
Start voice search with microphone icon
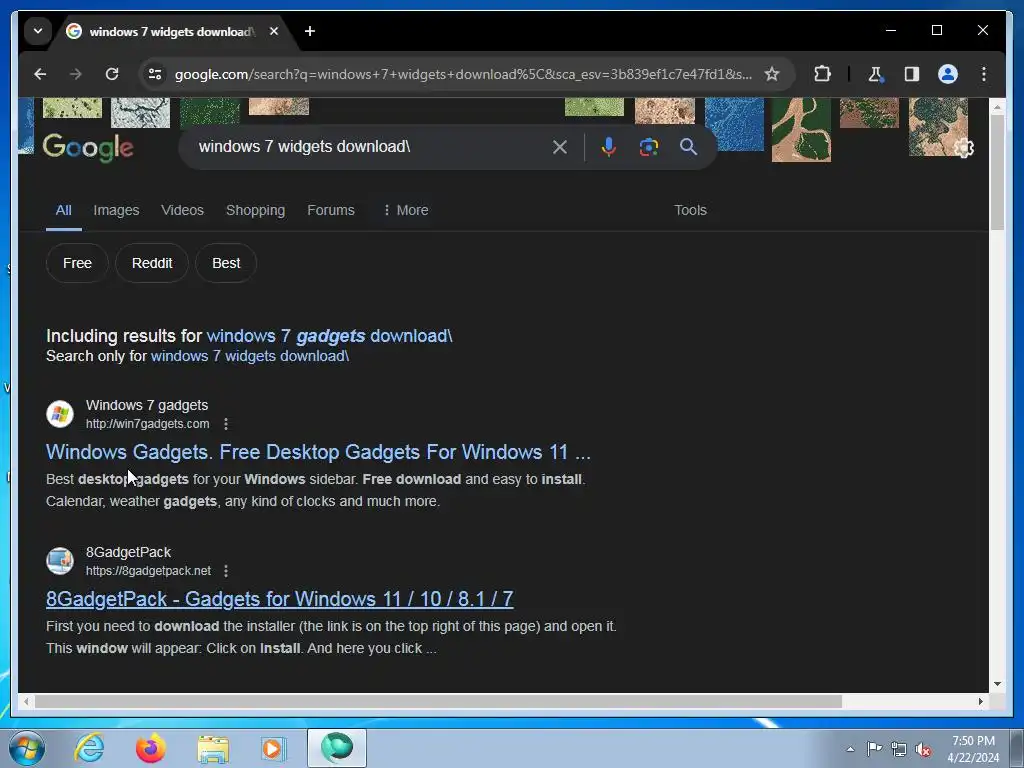[609, 147]
